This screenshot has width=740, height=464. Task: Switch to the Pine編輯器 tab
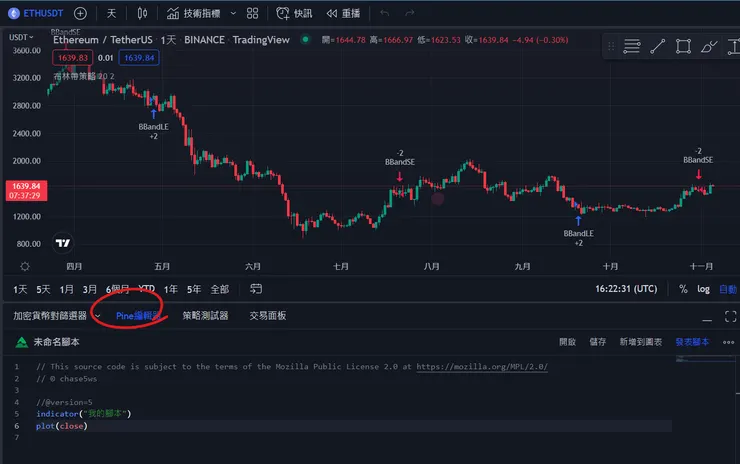click(x=138, y=316)
